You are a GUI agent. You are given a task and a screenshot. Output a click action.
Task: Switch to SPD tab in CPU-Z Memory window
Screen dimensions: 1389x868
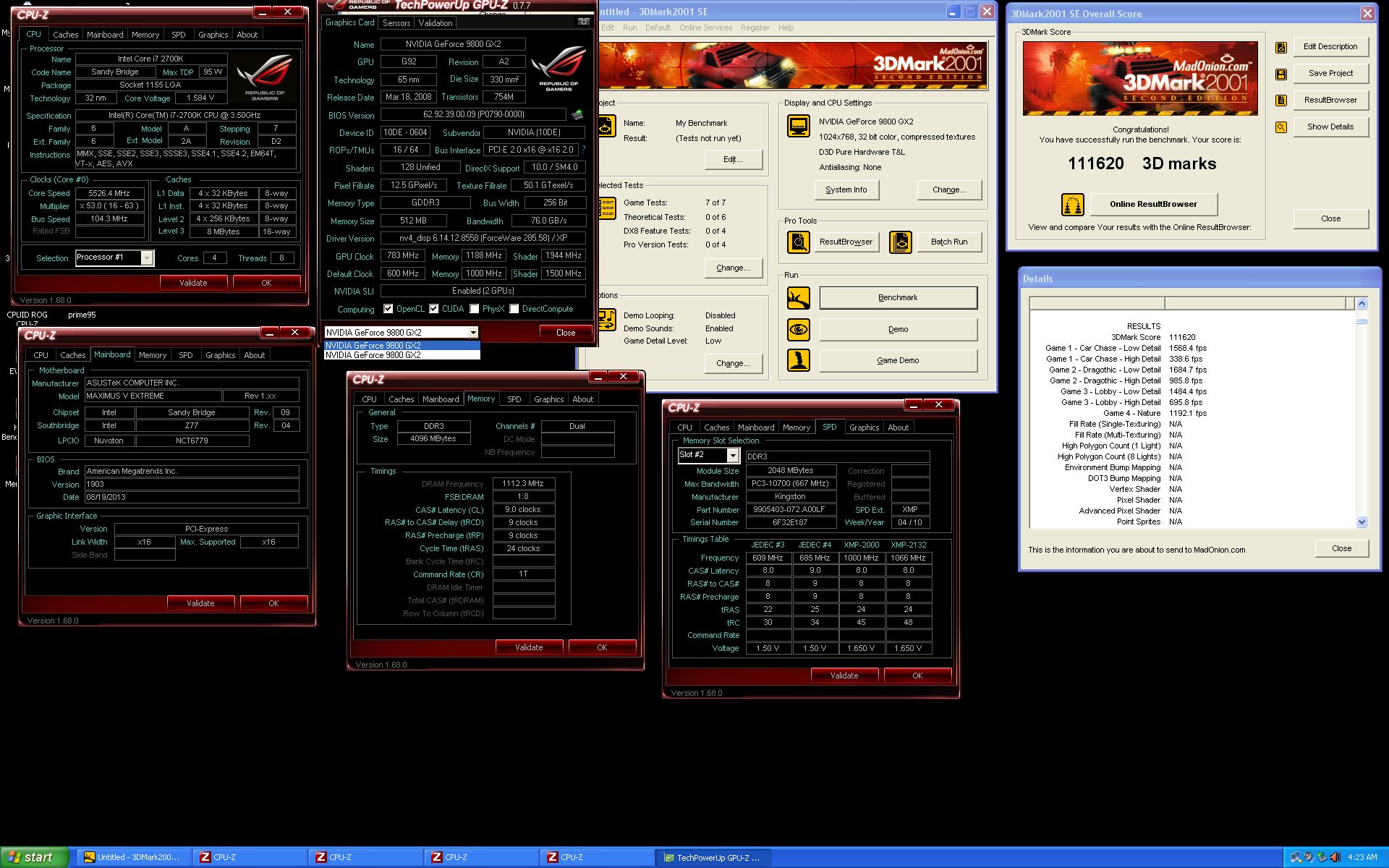[514, 399]
